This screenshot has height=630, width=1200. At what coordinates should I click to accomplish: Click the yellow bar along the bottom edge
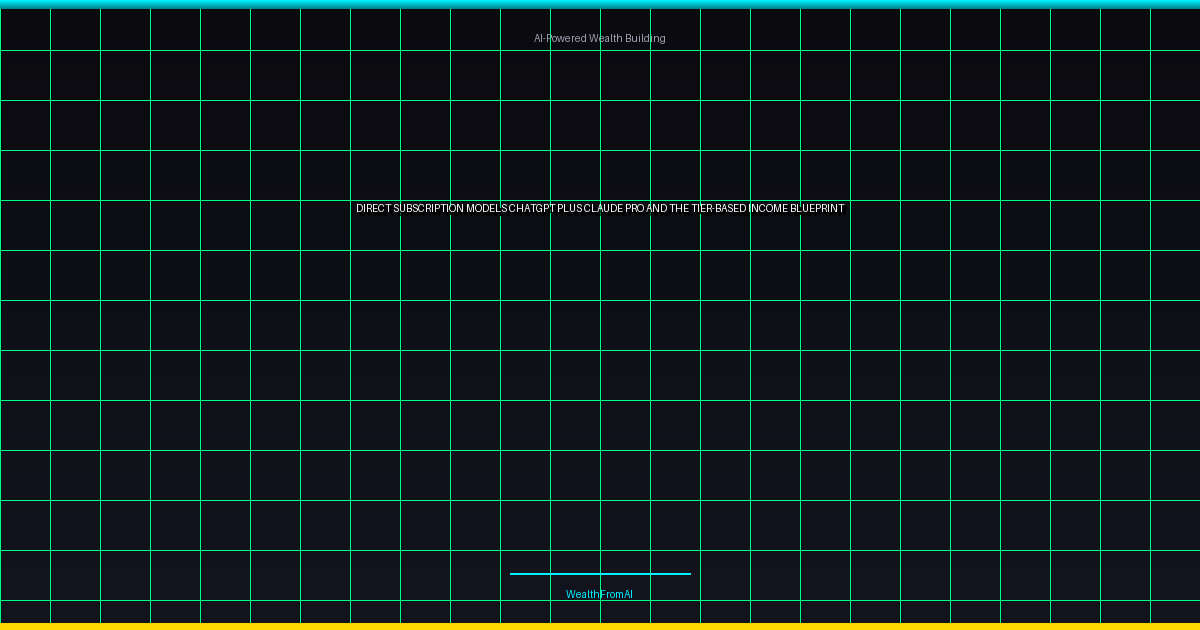[x=600, y=626]
